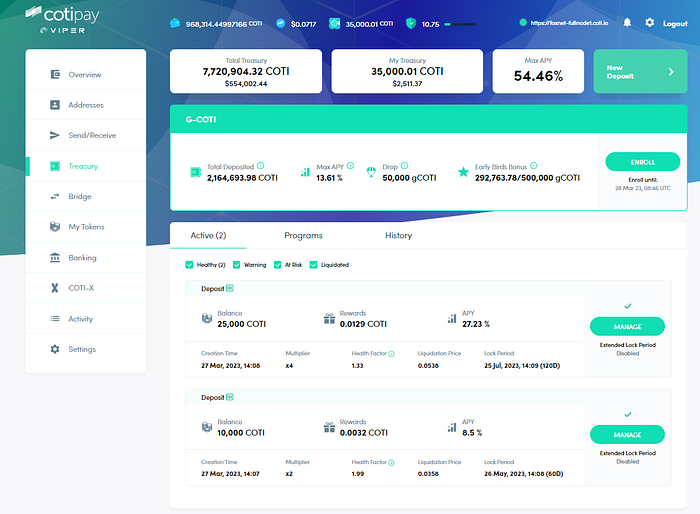
Task: Click the green node connection status dot
Action: click(x=523, y=22)
